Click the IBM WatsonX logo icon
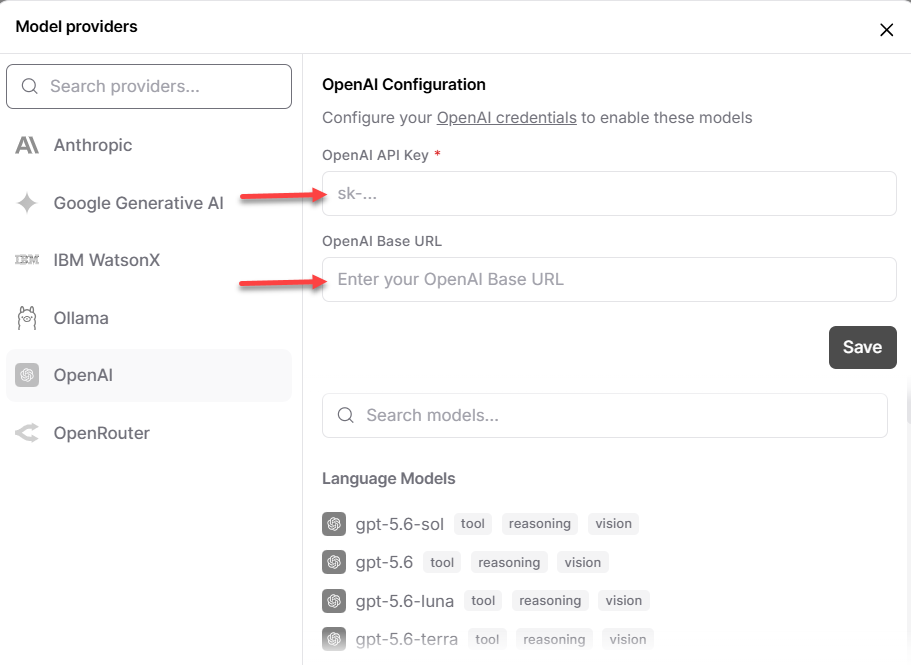Screen dimensions: 911x665 pyautogui.click(x=27, y=260)
